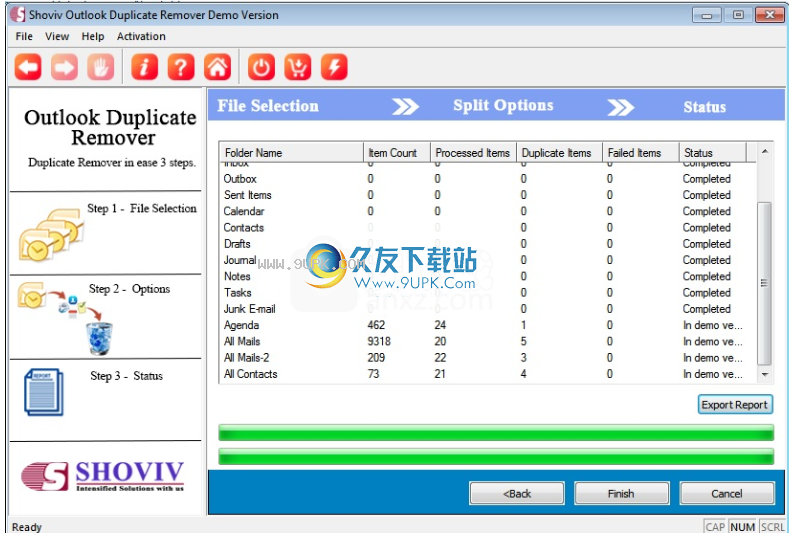The height and width of the screenshot is (533, 789).
Task: Select the Junk E-mail row
Action: (488, 309)
